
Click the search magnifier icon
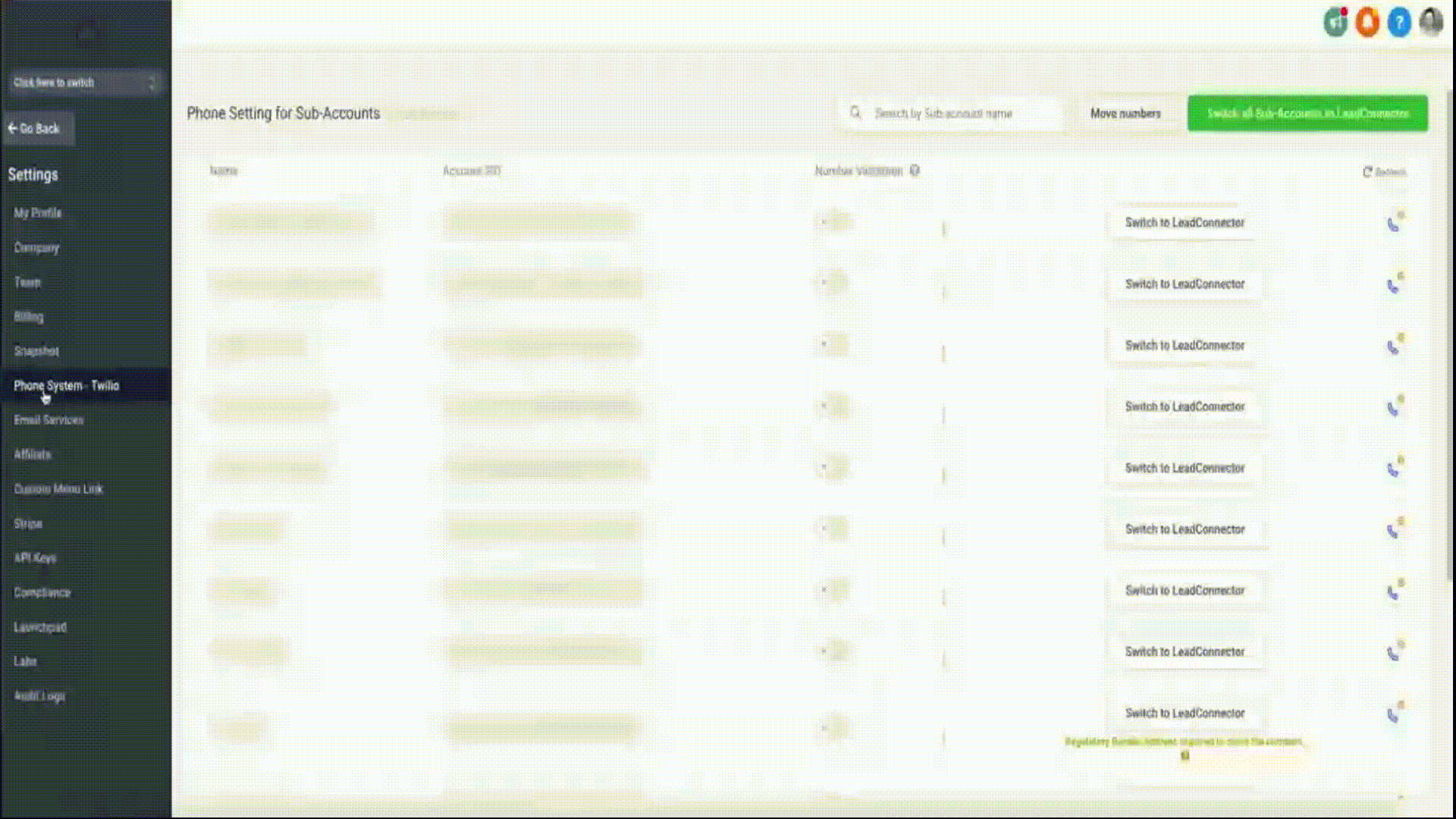coord(855,113)
